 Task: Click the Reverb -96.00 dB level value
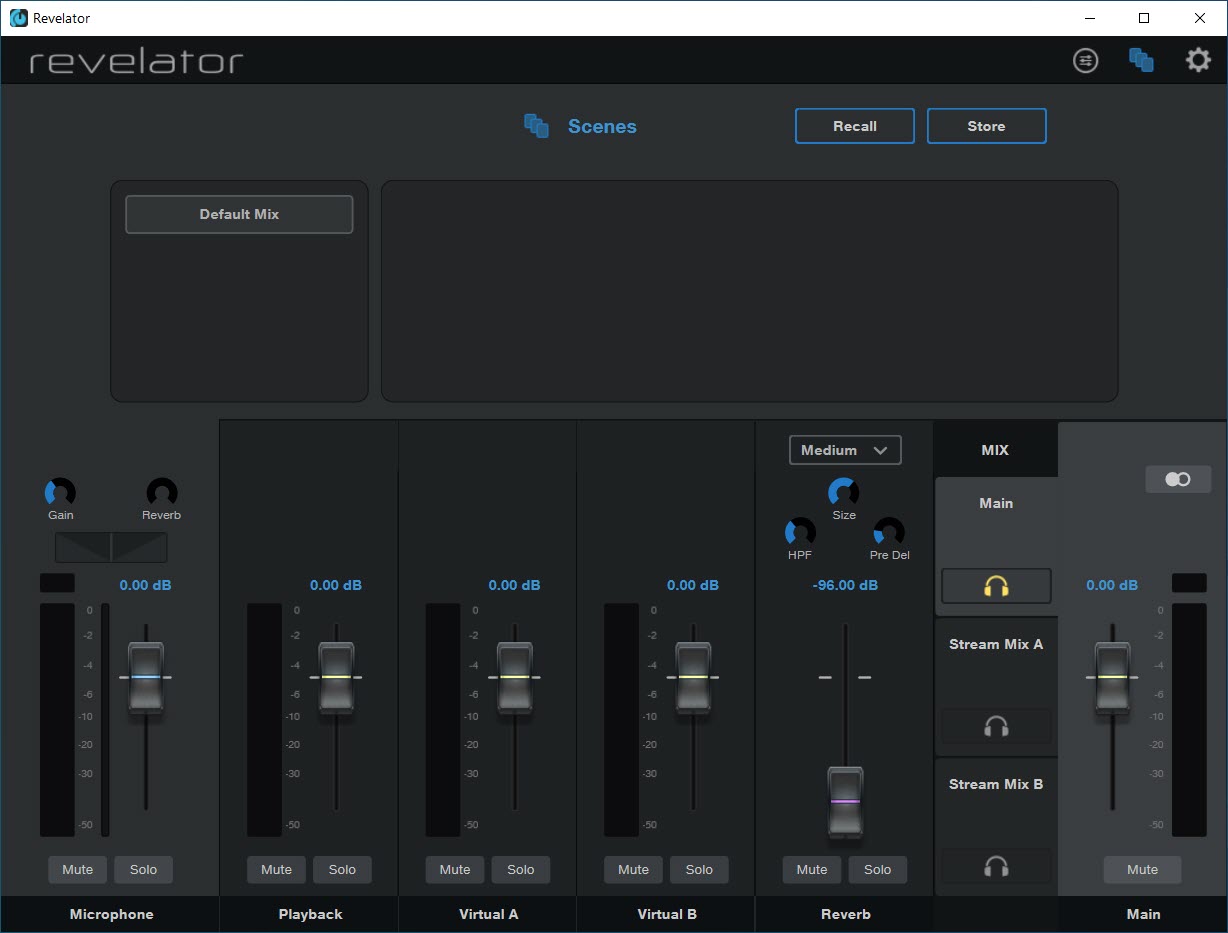pos(846,585)
